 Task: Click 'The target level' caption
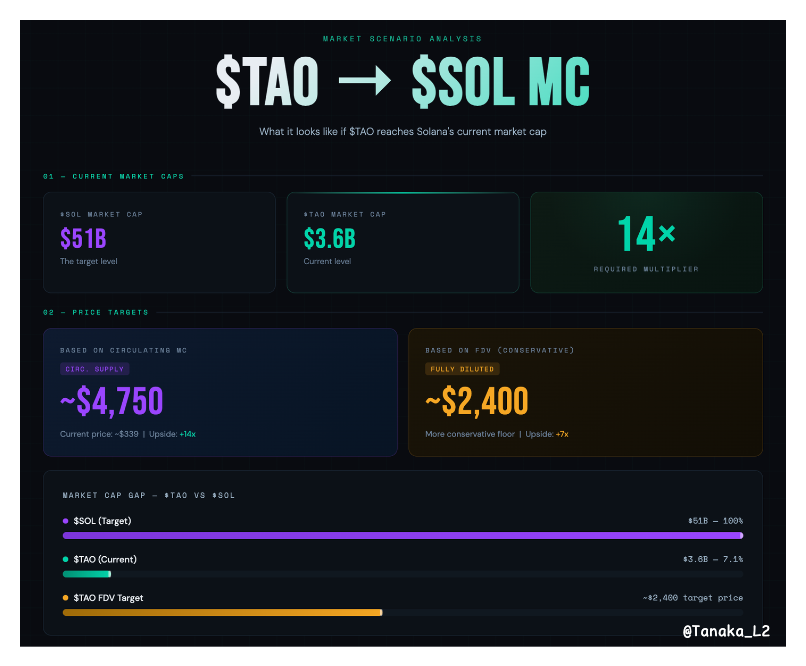(88, 261)
